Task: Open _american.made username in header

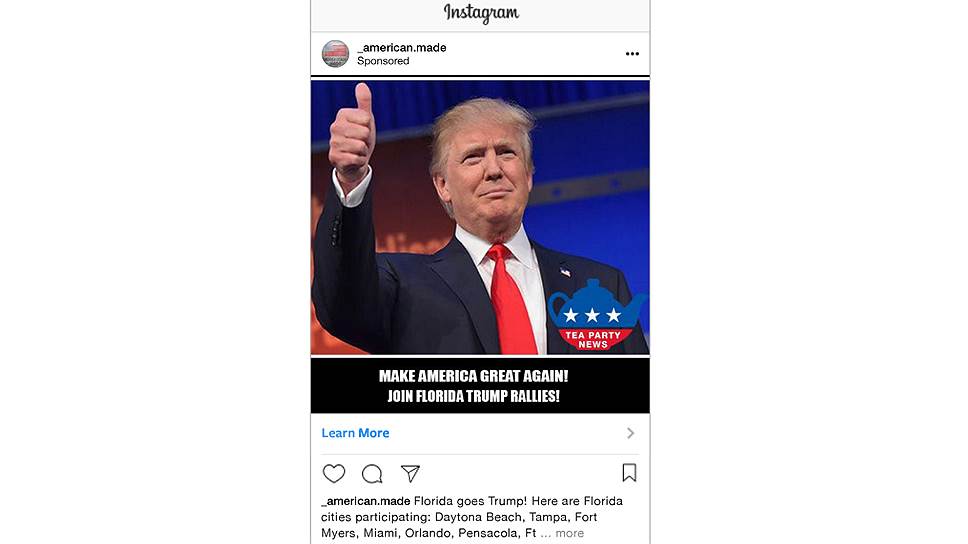Action: (402, 48)
